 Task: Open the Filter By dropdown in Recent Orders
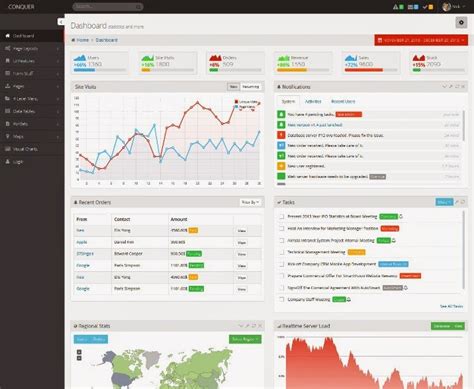(x=250, y=202)
